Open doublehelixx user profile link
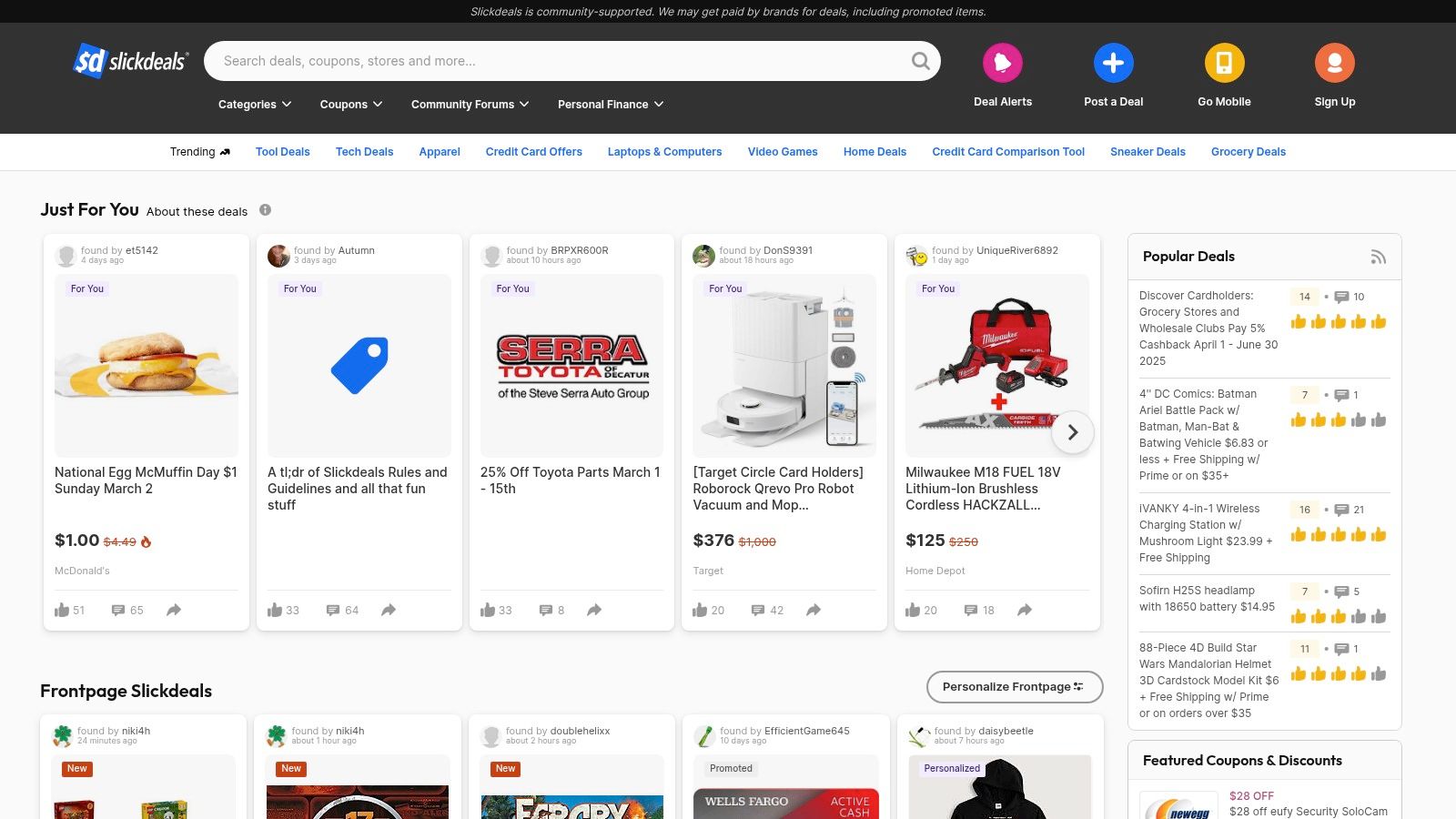1456x819 pixels. [580, 731]
